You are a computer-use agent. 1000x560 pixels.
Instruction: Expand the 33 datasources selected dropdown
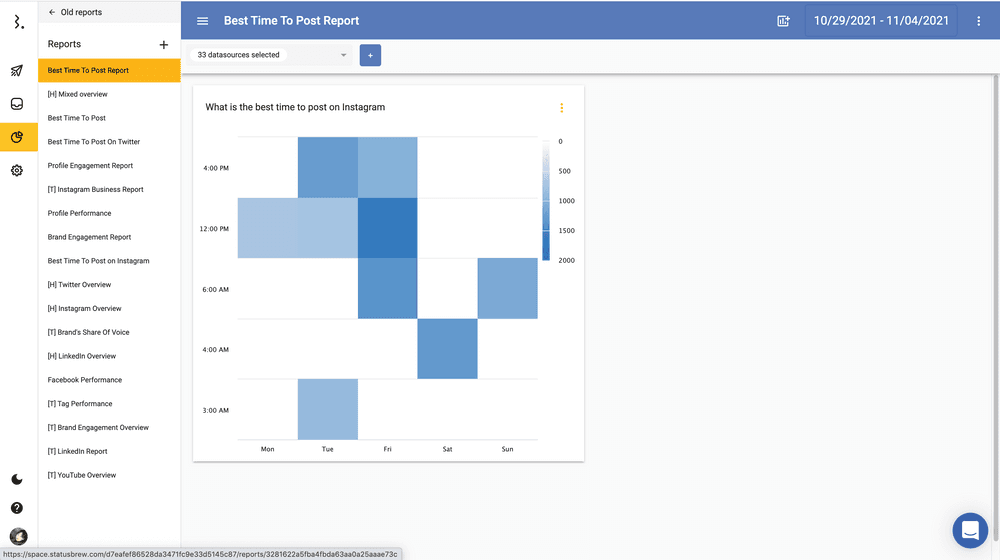click(x=272, y=55)
